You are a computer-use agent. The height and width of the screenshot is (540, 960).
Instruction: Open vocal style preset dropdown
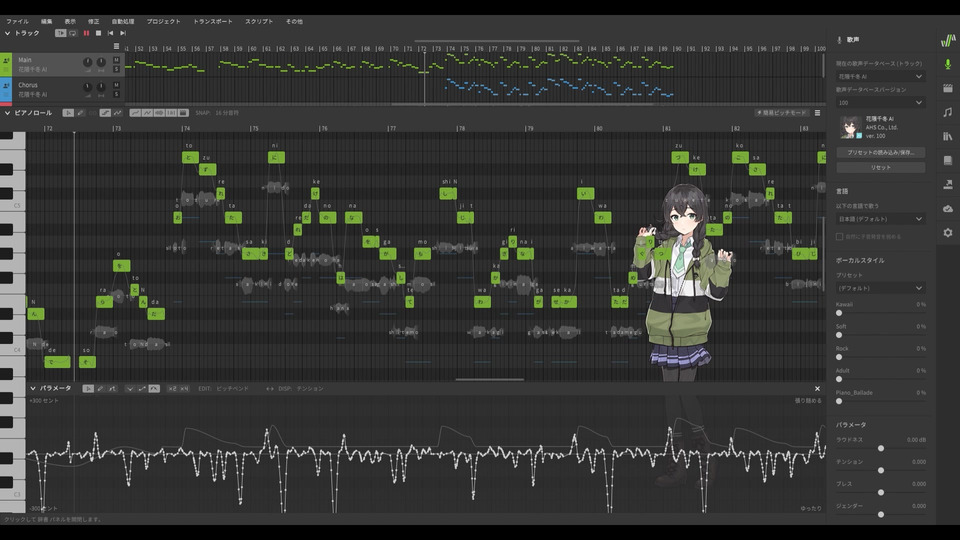(880, 288)
